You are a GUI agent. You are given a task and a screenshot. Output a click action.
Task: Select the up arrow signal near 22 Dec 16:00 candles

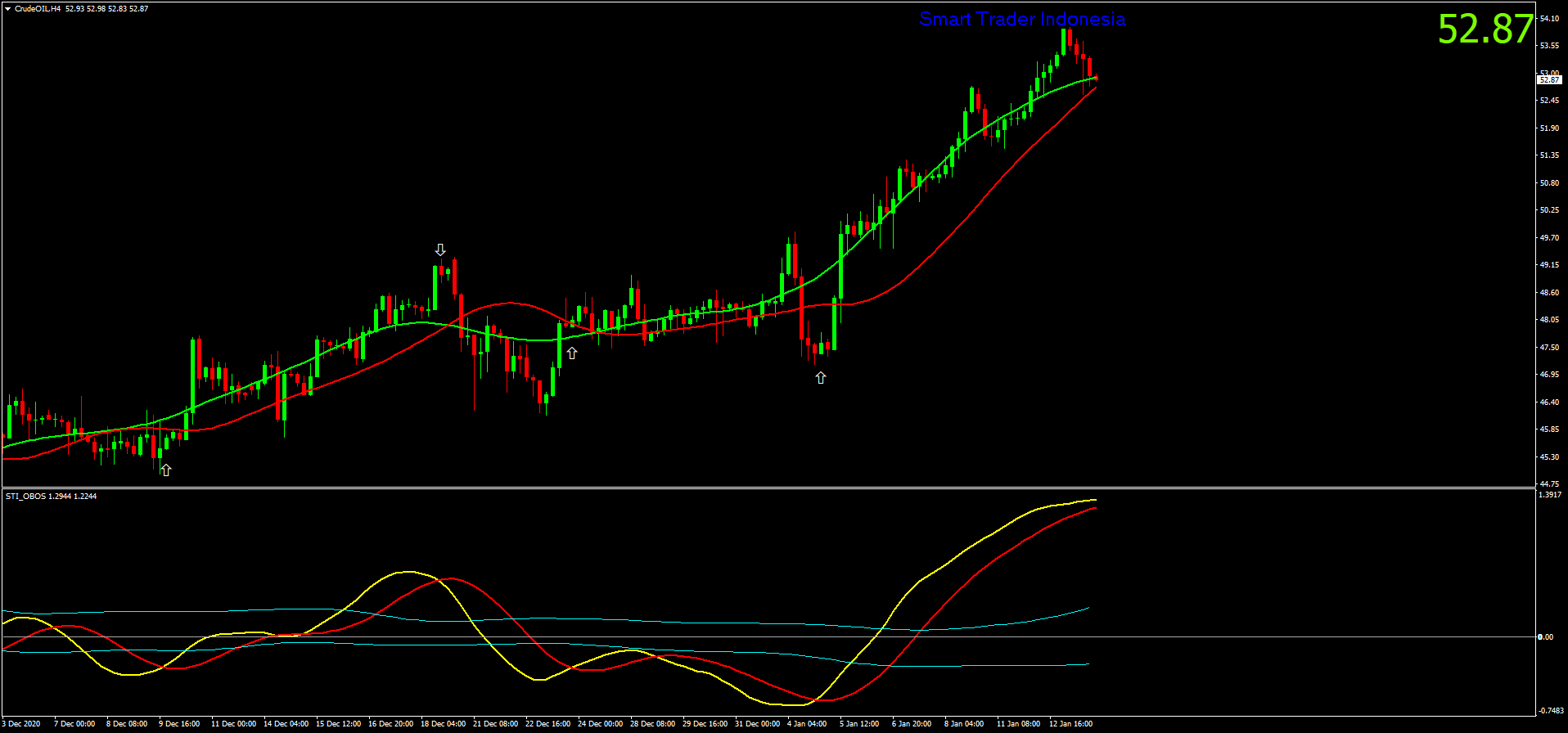(572, 353)
